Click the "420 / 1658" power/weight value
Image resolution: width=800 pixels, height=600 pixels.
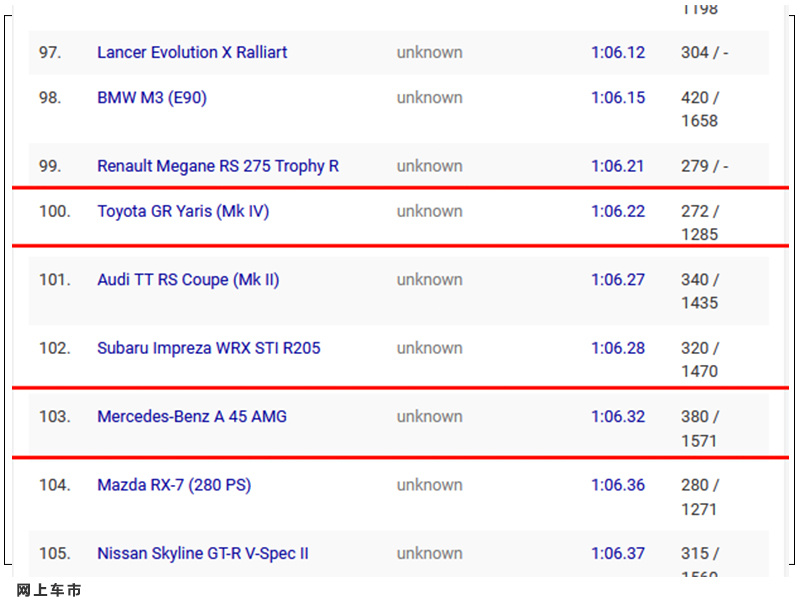pyautogui.click(x=701, y=109)
